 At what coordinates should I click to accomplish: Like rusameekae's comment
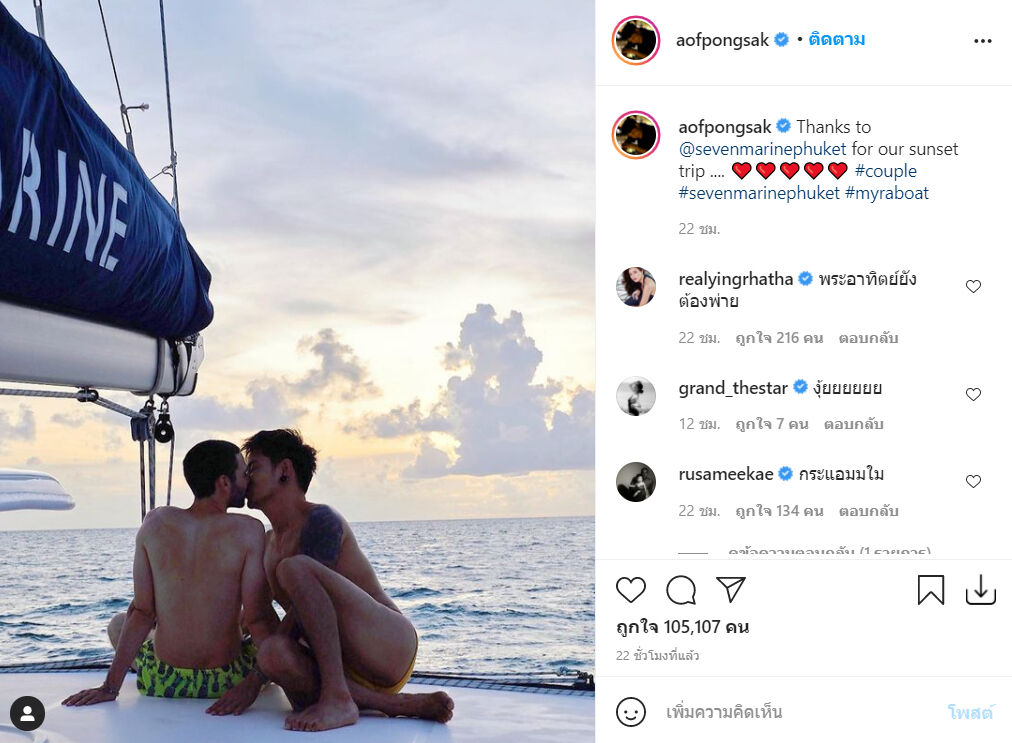click(x=973, y=482)
